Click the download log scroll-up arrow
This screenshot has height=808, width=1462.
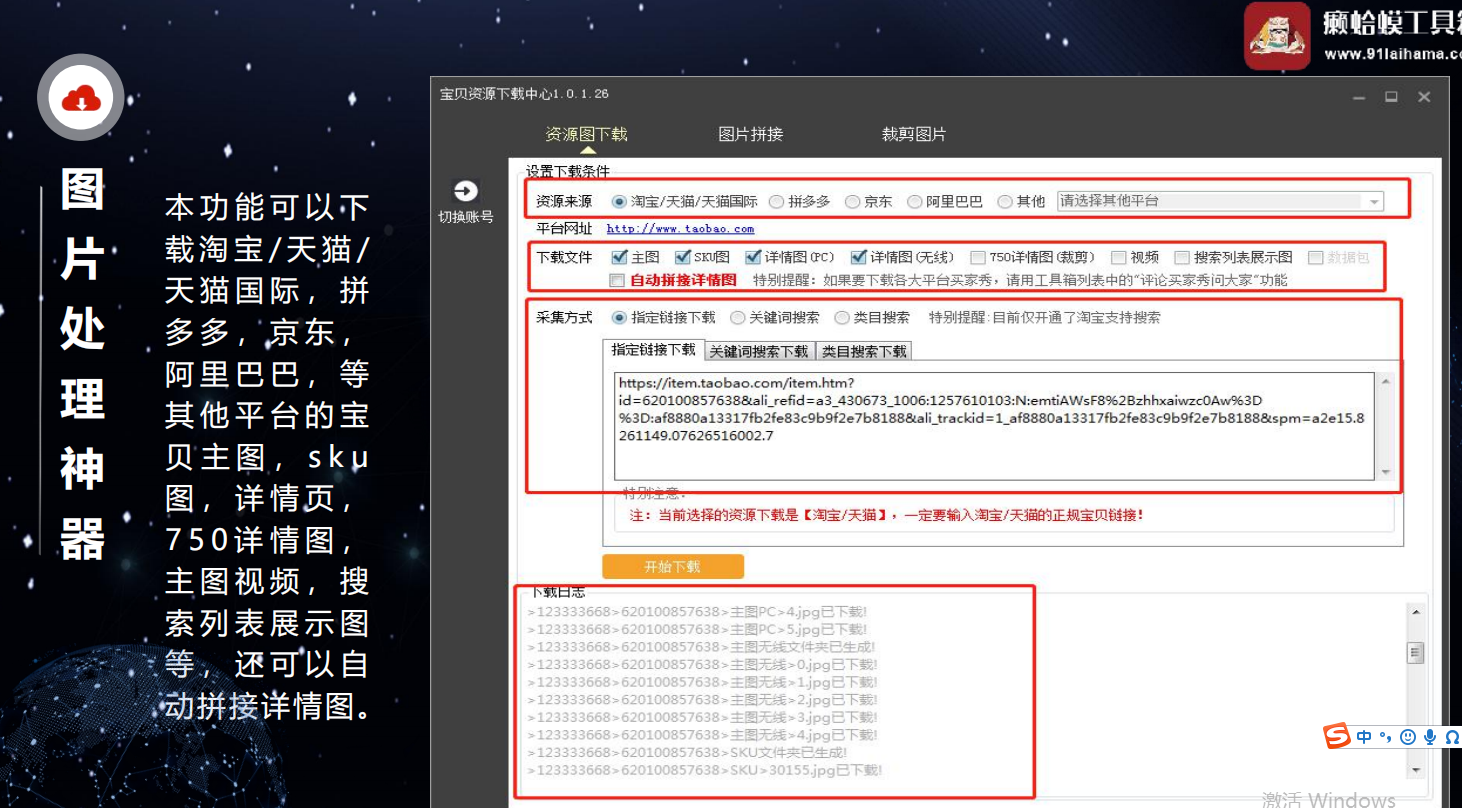[x=1415, y=612]
